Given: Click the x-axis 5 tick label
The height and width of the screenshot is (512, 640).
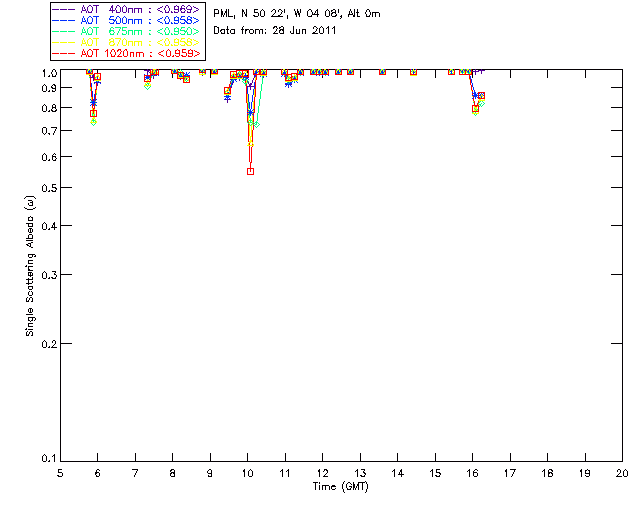Looking at the screenshot, I should pos(60,473).
